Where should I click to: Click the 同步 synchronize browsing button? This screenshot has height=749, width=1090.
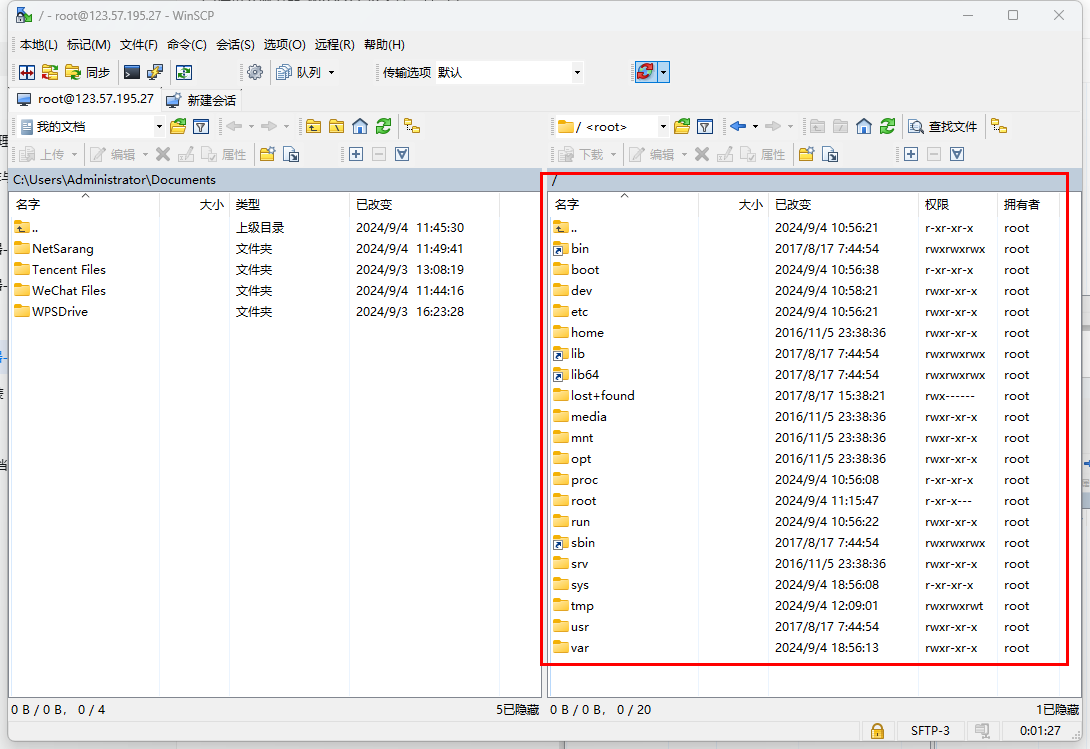[x=88, y=72]
